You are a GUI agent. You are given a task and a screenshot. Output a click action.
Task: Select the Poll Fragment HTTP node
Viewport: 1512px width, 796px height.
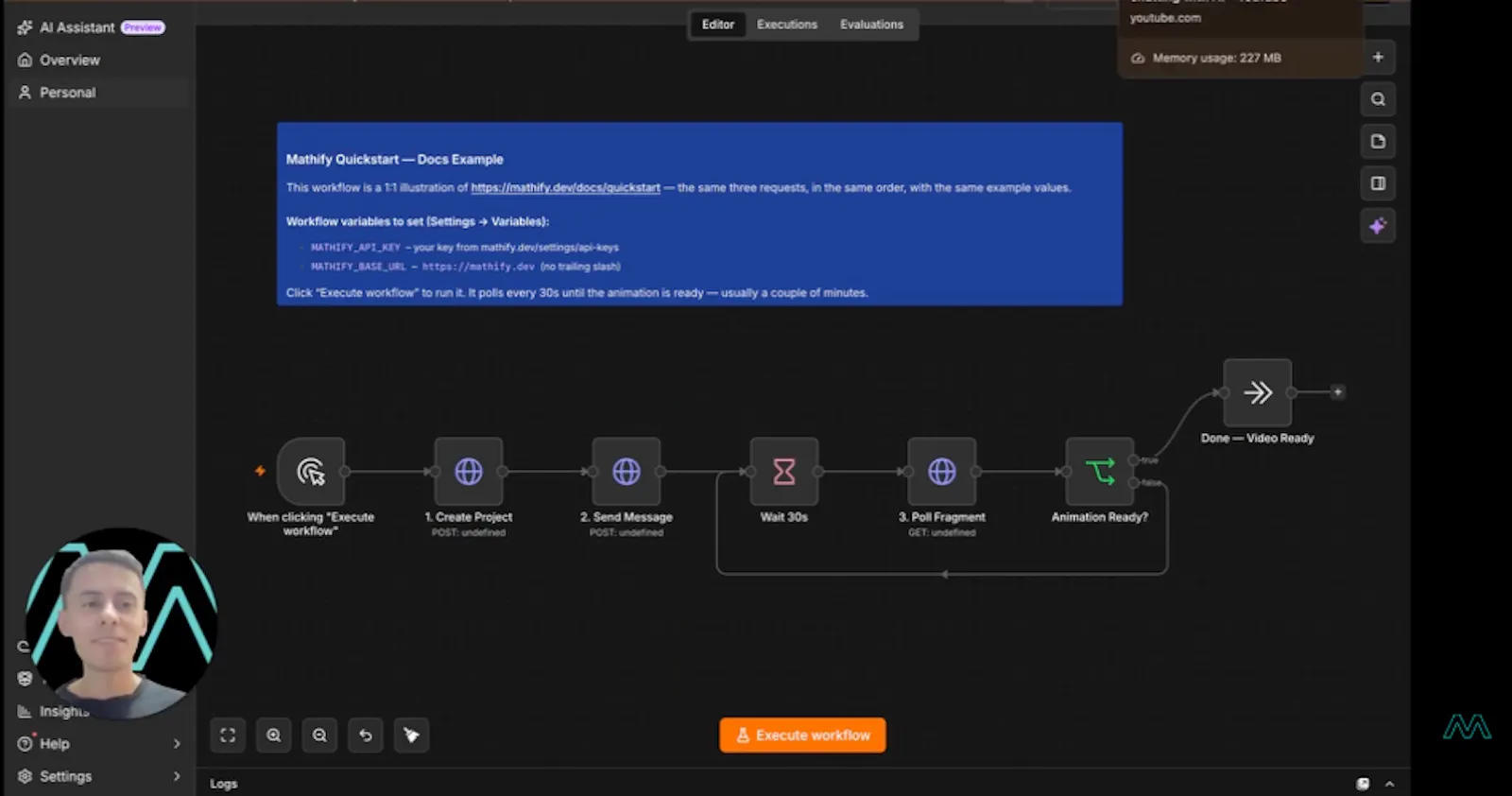point(942,471)
